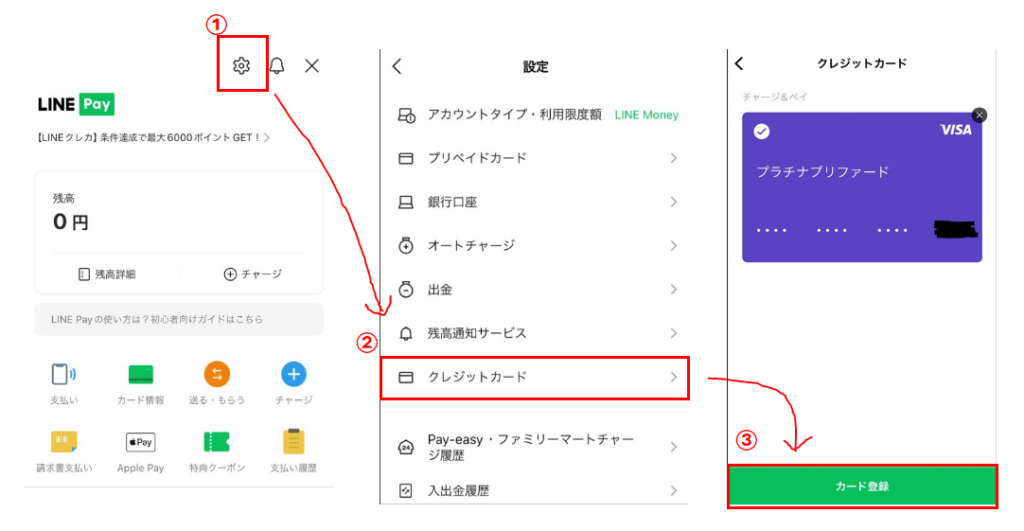Open 残高通知サービス settings item

click(x=535, y=333)
